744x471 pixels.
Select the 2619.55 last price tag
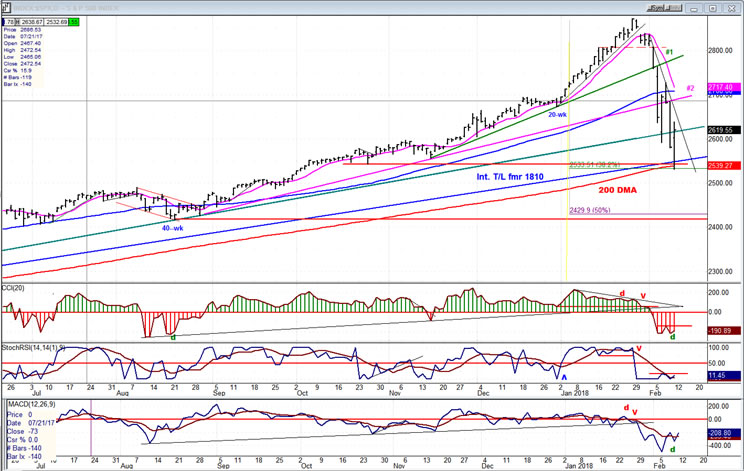[x=723, y=130]
